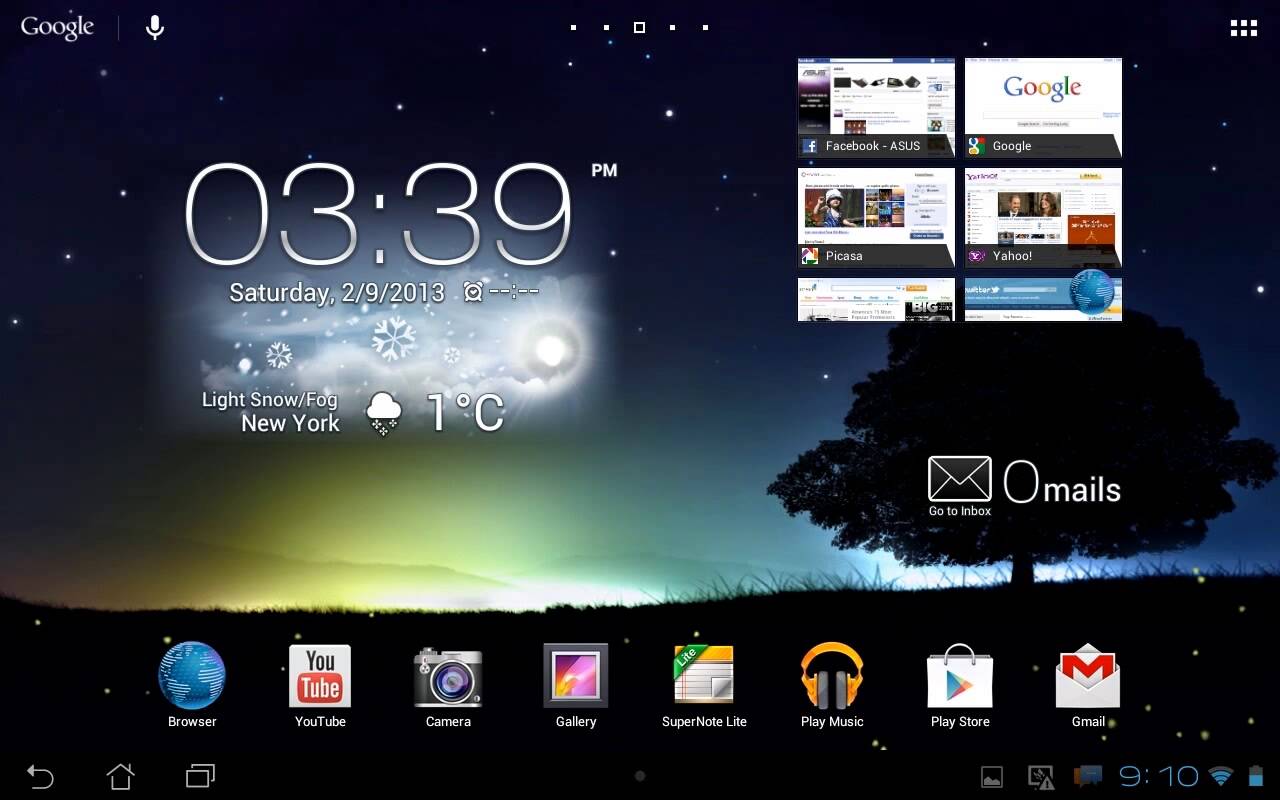Launch SuperNote Lite
This screenshot has width=1280, height=800.
point(704,677)
